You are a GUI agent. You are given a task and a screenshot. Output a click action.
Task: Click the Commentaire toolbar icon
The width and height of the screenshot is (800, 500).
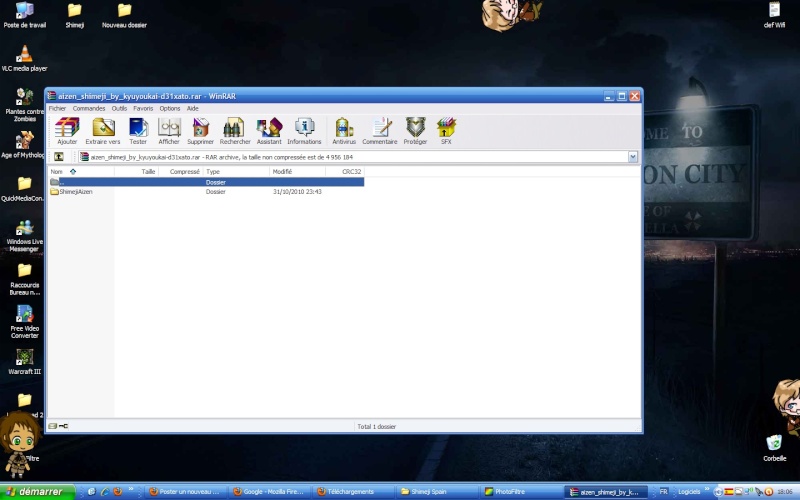pos(380,131)
